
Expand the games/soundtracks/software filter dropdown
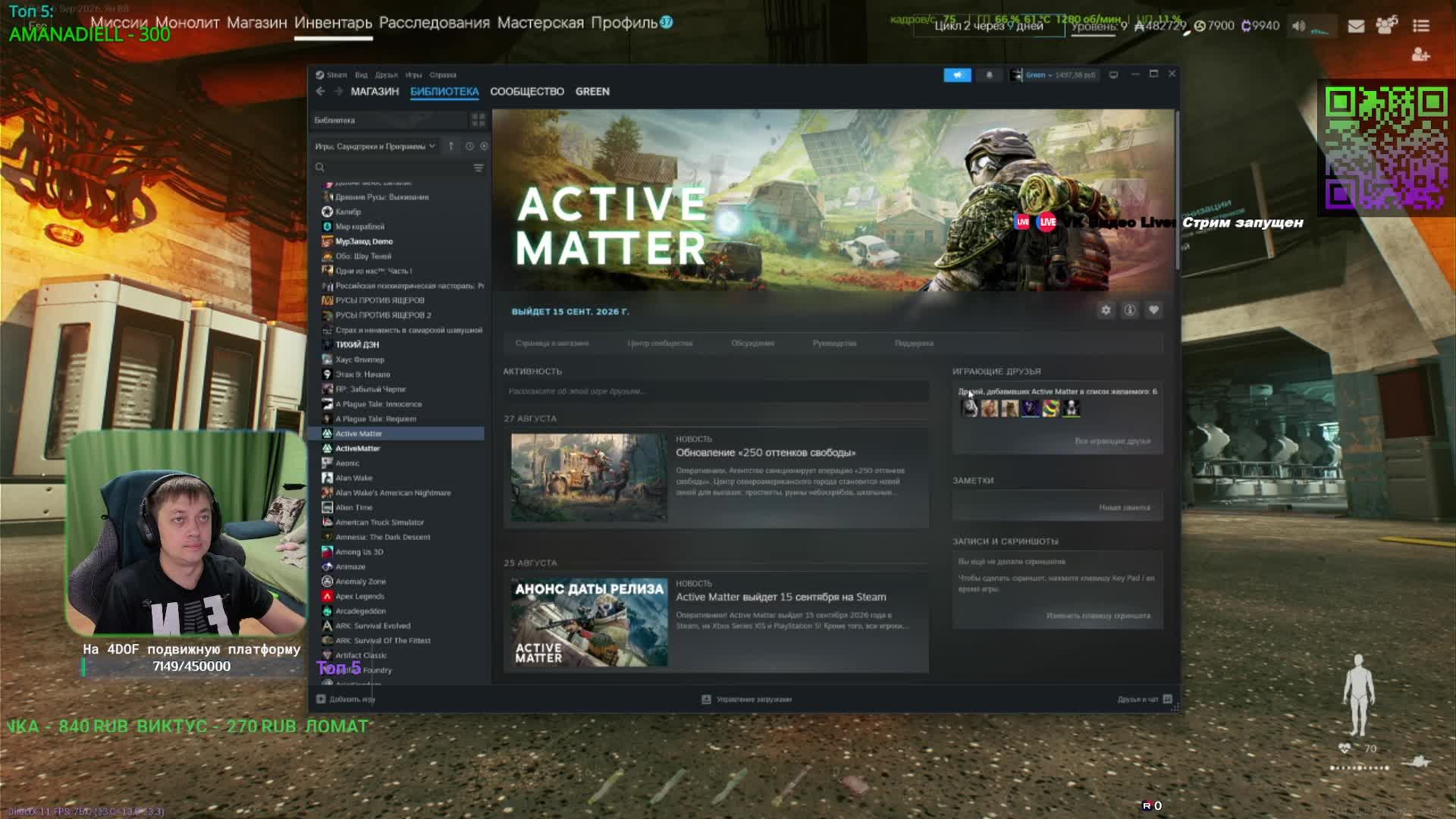click(375, 146)
